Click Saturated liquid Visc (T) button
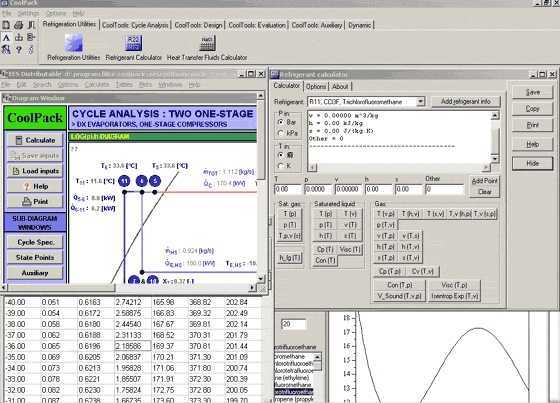This screenshot has height=403, width=560. pyautogui.click(x=350, y=250)
